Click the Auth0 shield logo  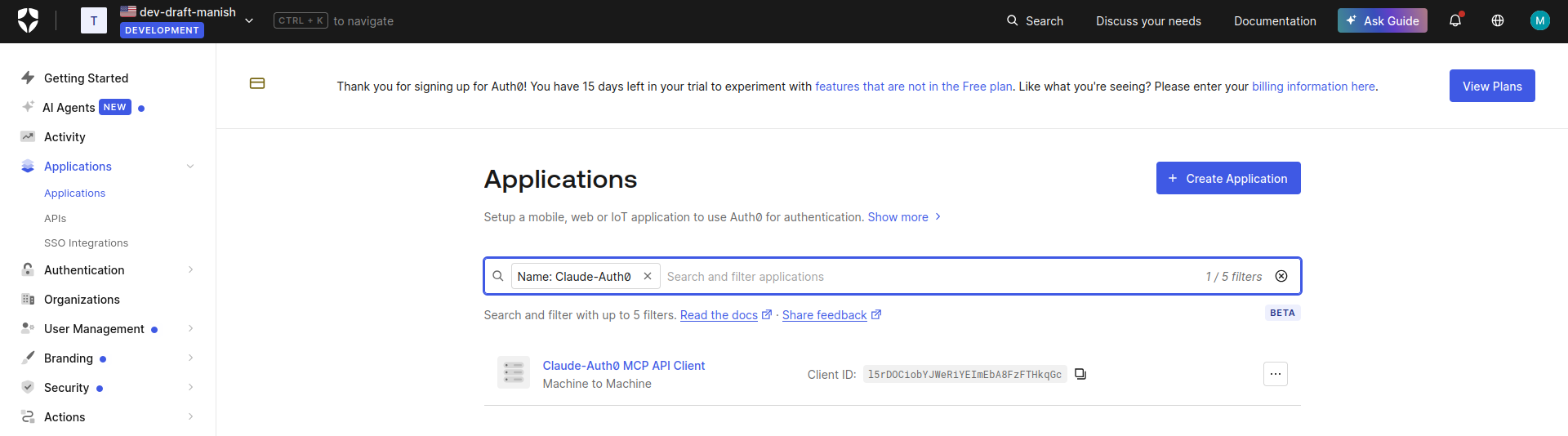28,20
